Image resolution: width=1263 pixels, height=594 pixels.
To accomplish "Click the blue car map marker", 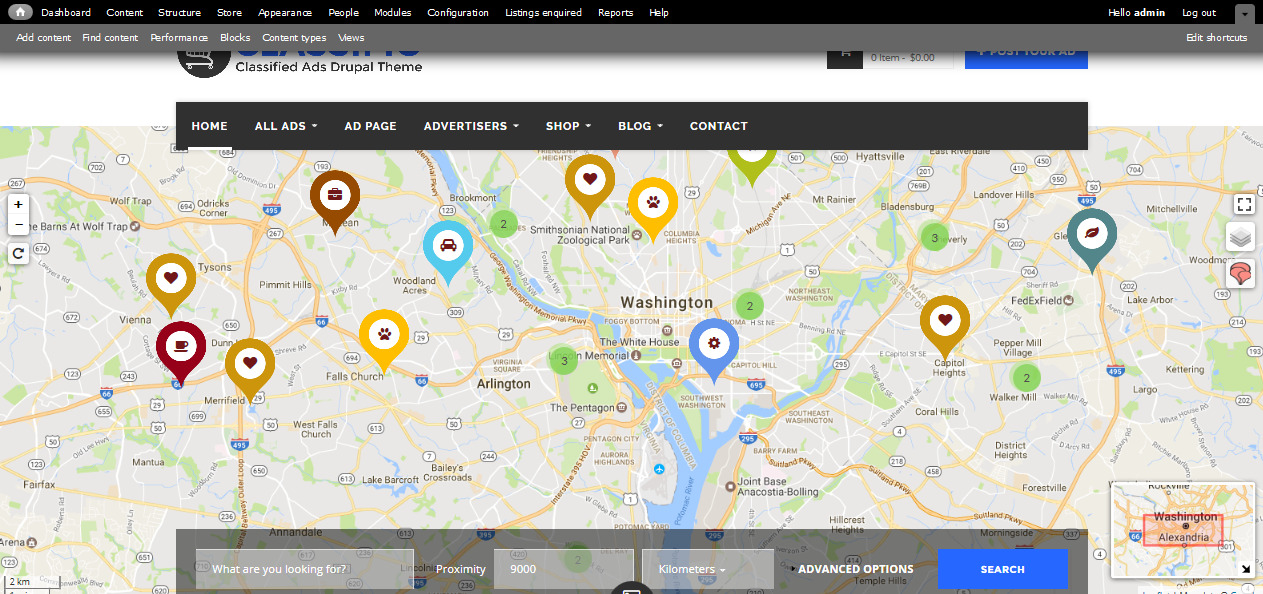I will click(x=448, y=246).
